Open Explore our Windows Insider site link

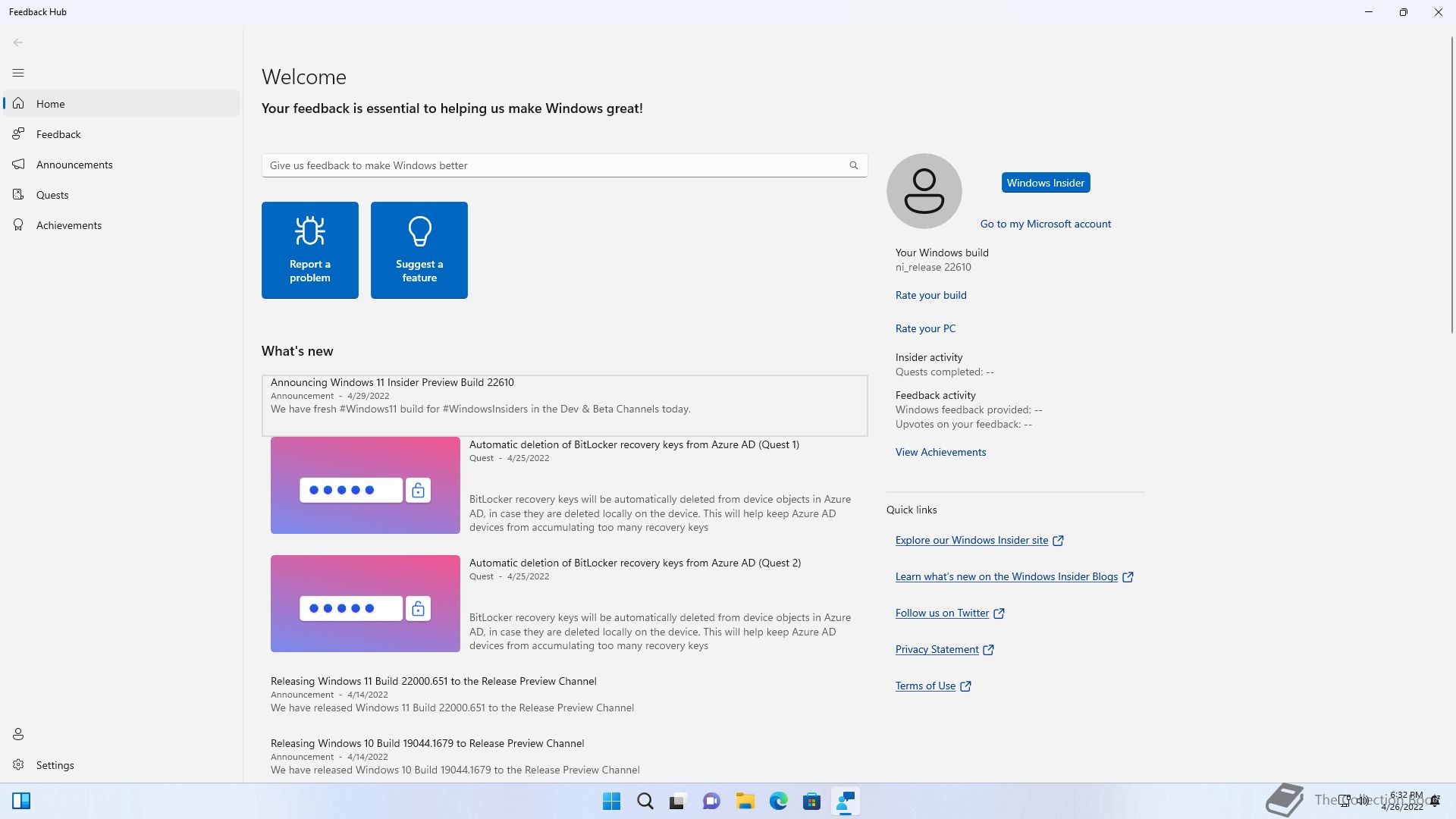(972, 540)
